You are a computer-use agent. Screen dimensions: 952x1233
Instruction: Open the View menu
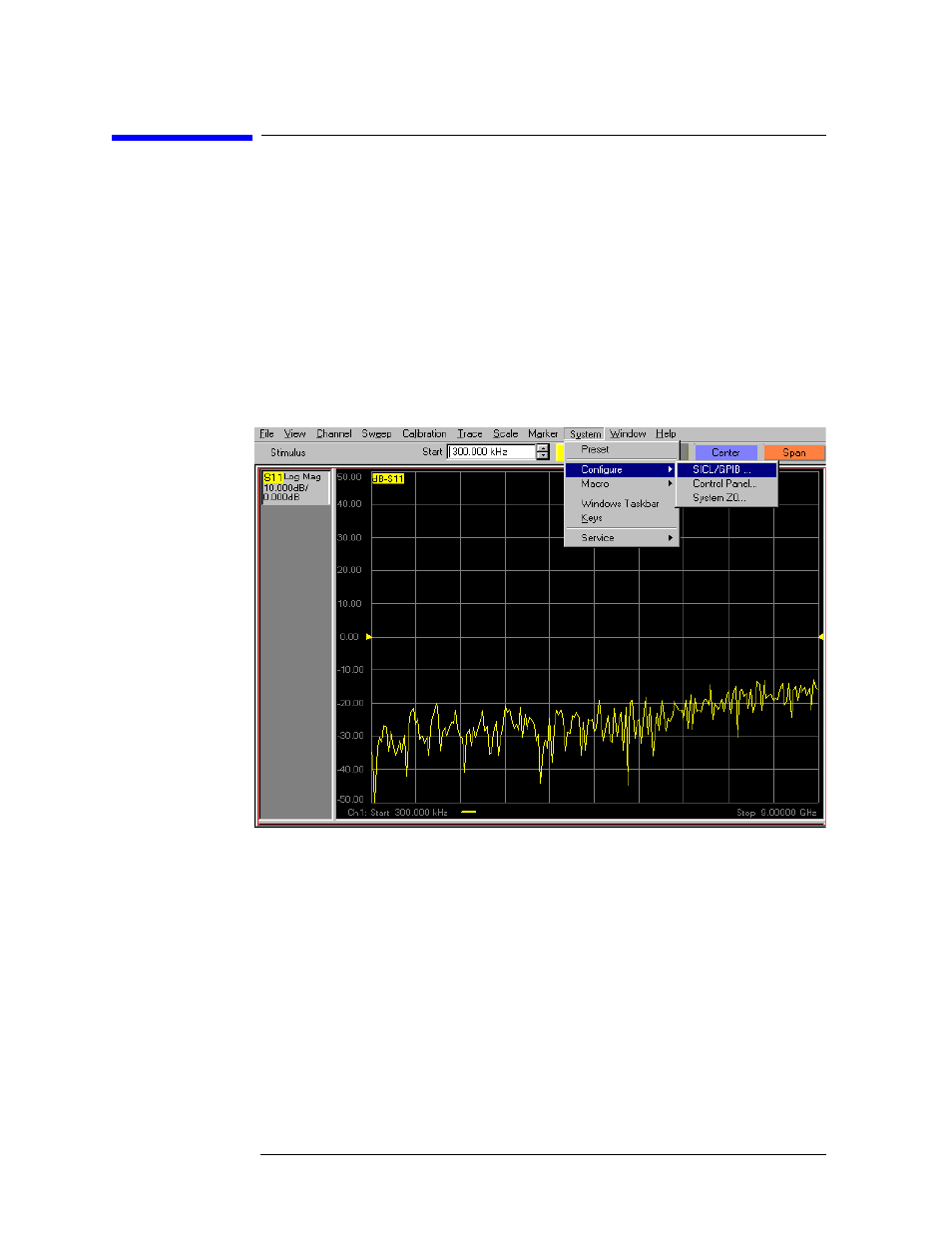coord(294,434)
